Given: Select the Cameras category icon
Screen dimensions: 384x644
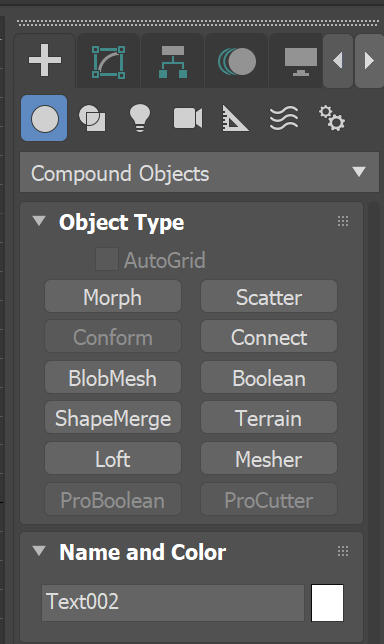Looking at the screenshot, I should point(188,118).
